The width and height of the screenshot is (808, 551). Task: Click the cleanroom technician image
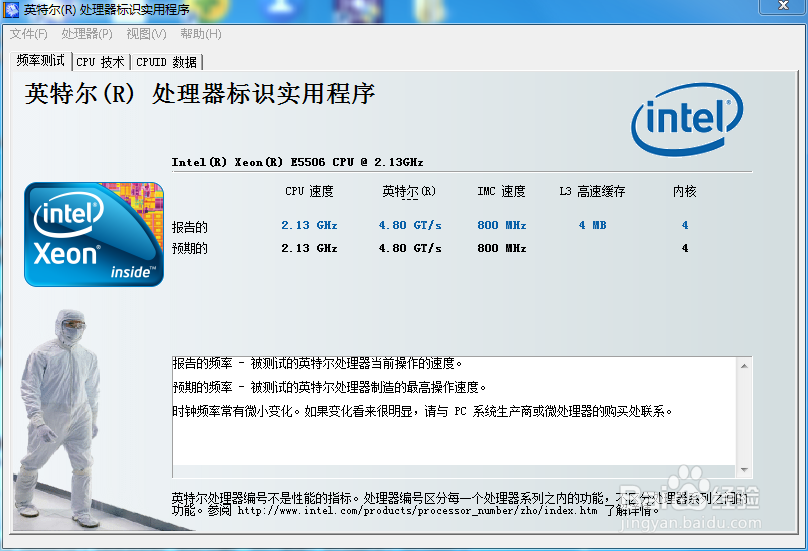click(x=61, y=419)
